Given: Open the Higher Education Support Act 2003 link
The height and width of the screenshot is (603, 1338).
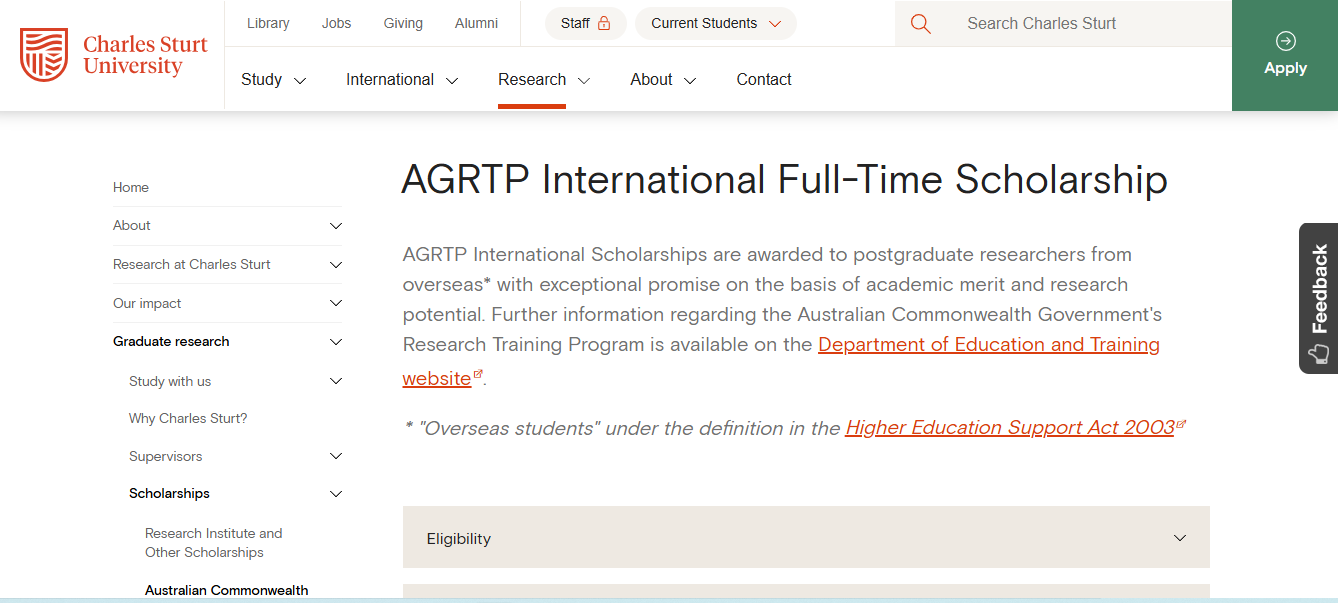Looking at the screenshot, I should click(x=1010, y=427).
